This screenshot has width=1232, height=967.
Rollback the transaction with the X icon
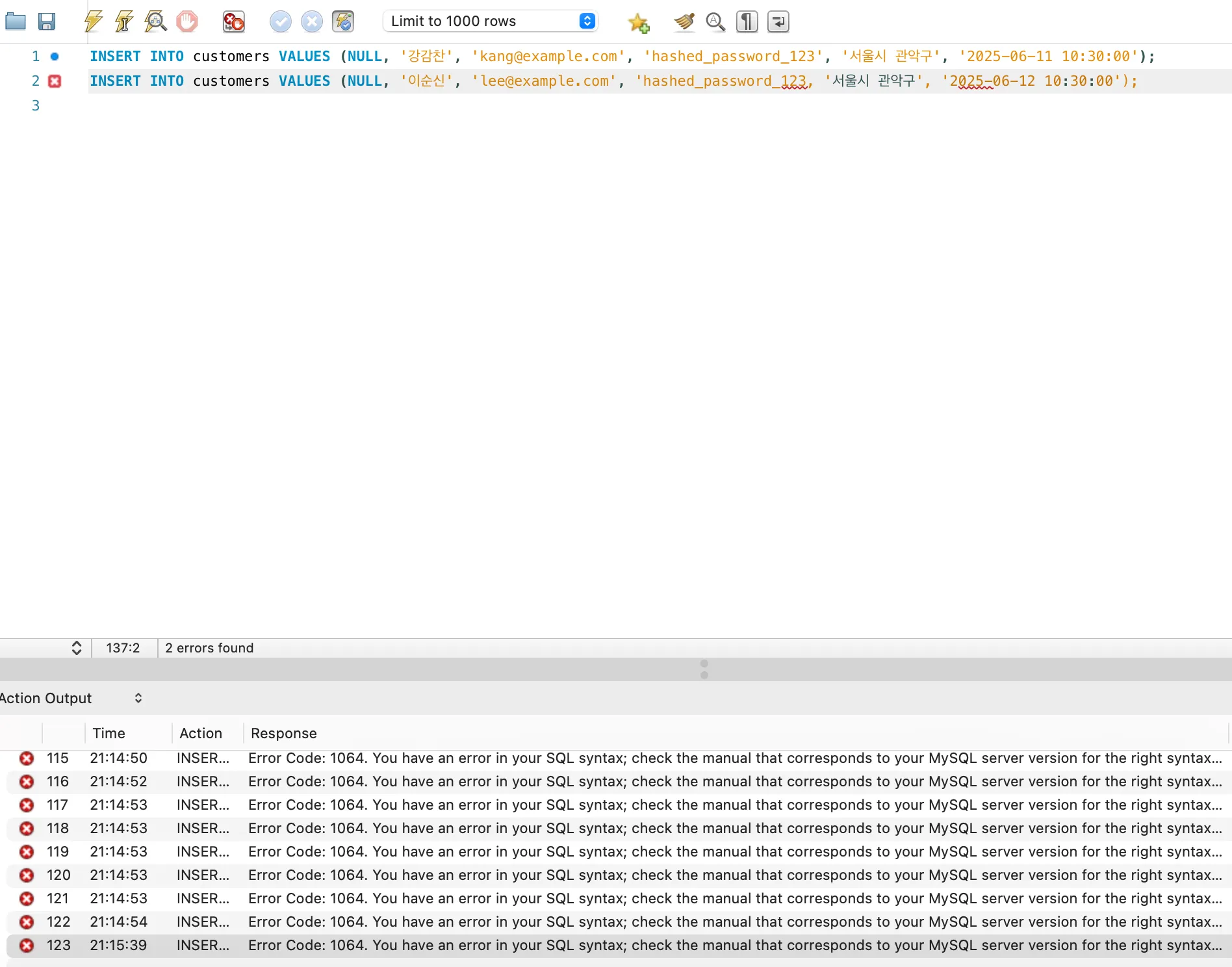312,21
